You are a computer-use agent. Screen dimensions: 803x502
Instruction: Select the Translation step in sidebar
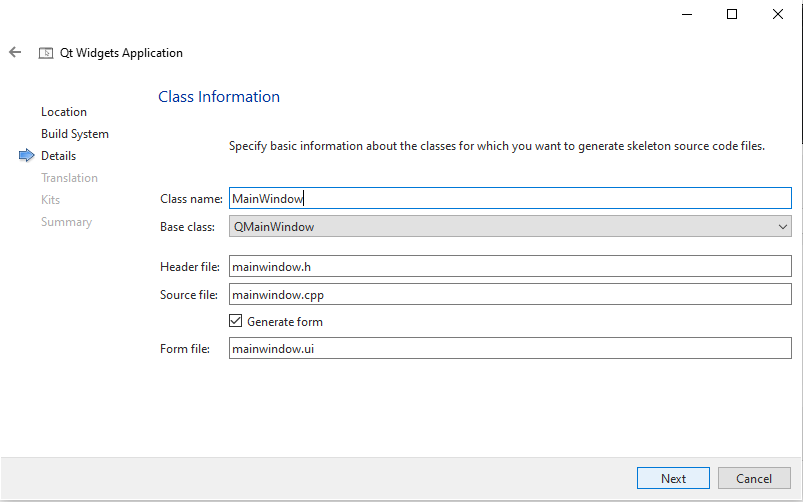tap(69, 178)
